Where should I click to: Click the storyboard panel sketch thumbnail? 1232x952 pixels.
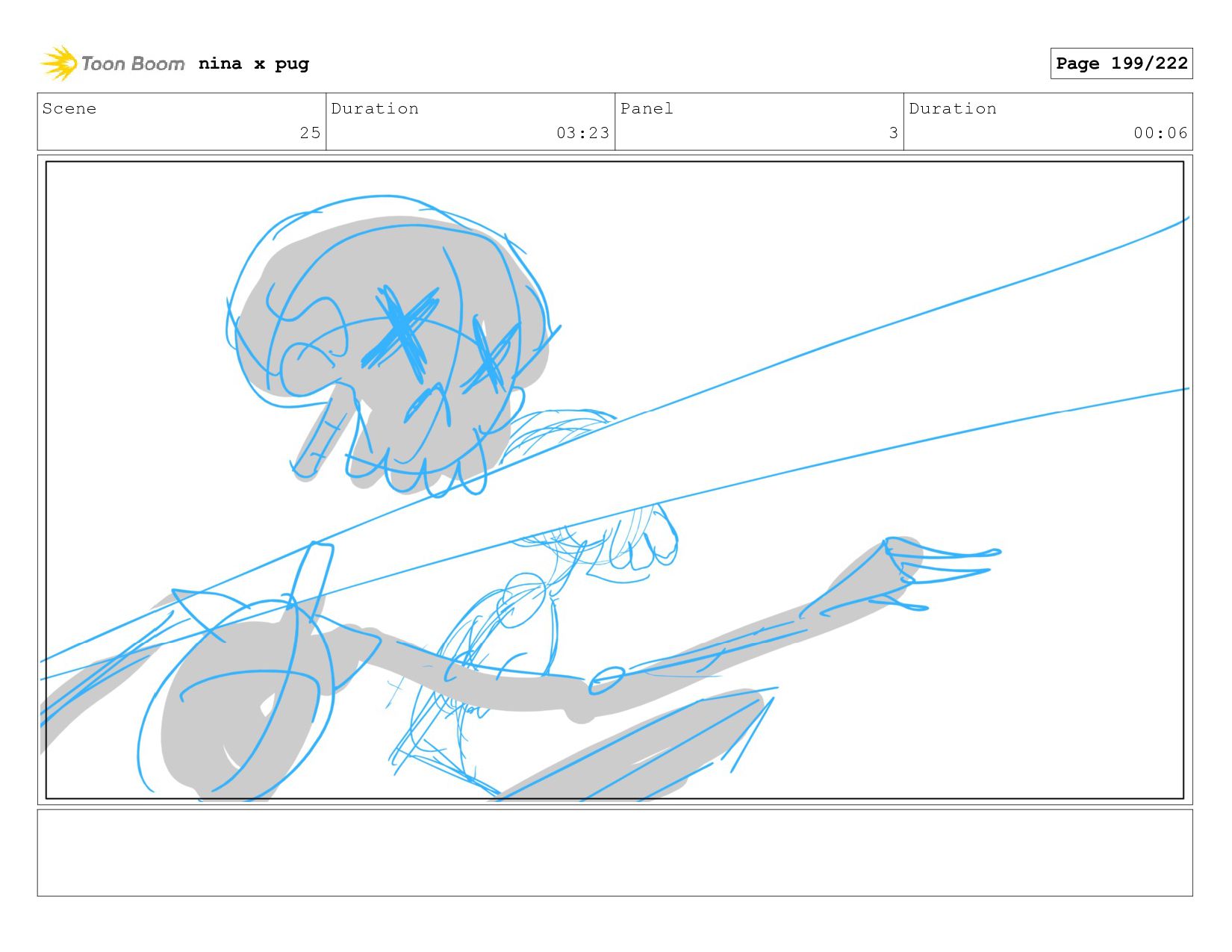(x=615, y=480)
